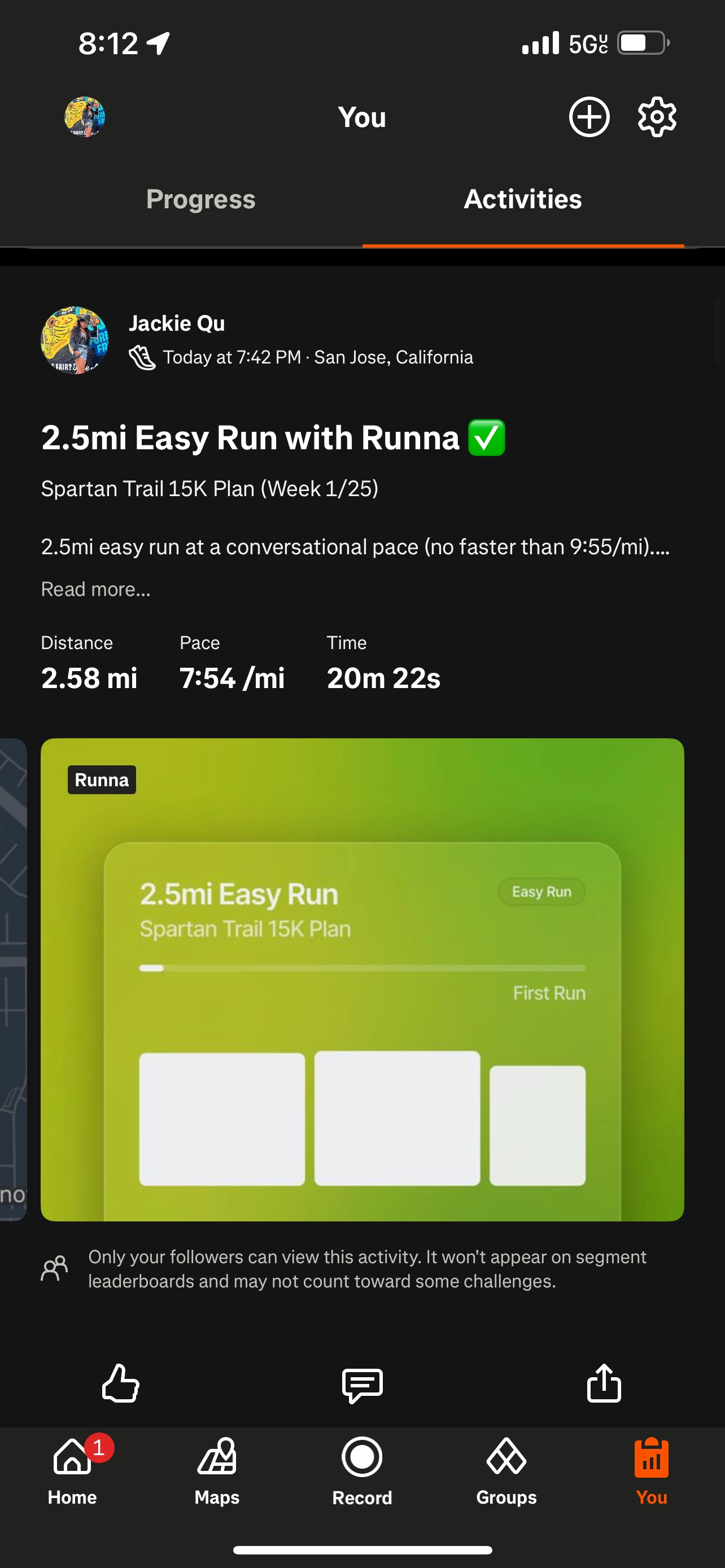This screenshot has height=1568, width=725.
Task: Share activity with share icon
Action: (x=604, y=1382)
